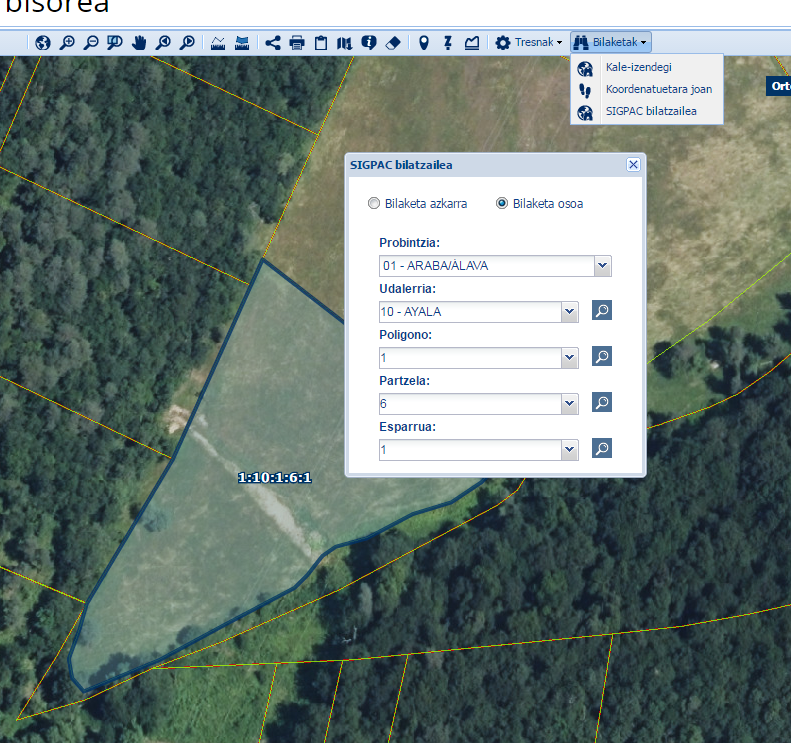The width and height of the screenshot is (791, 743).
Task: Select the Bilaketa osoa radio button
Action: coord(502,204)
